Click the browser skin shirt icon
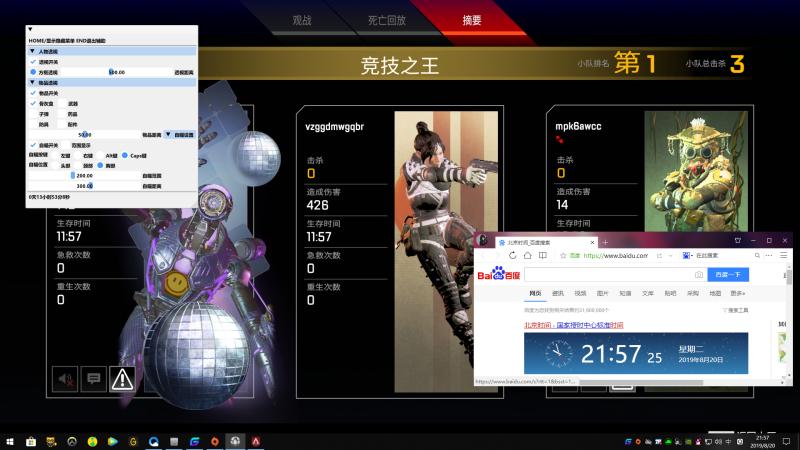800x450 pixels. click(x=737, y=240)
